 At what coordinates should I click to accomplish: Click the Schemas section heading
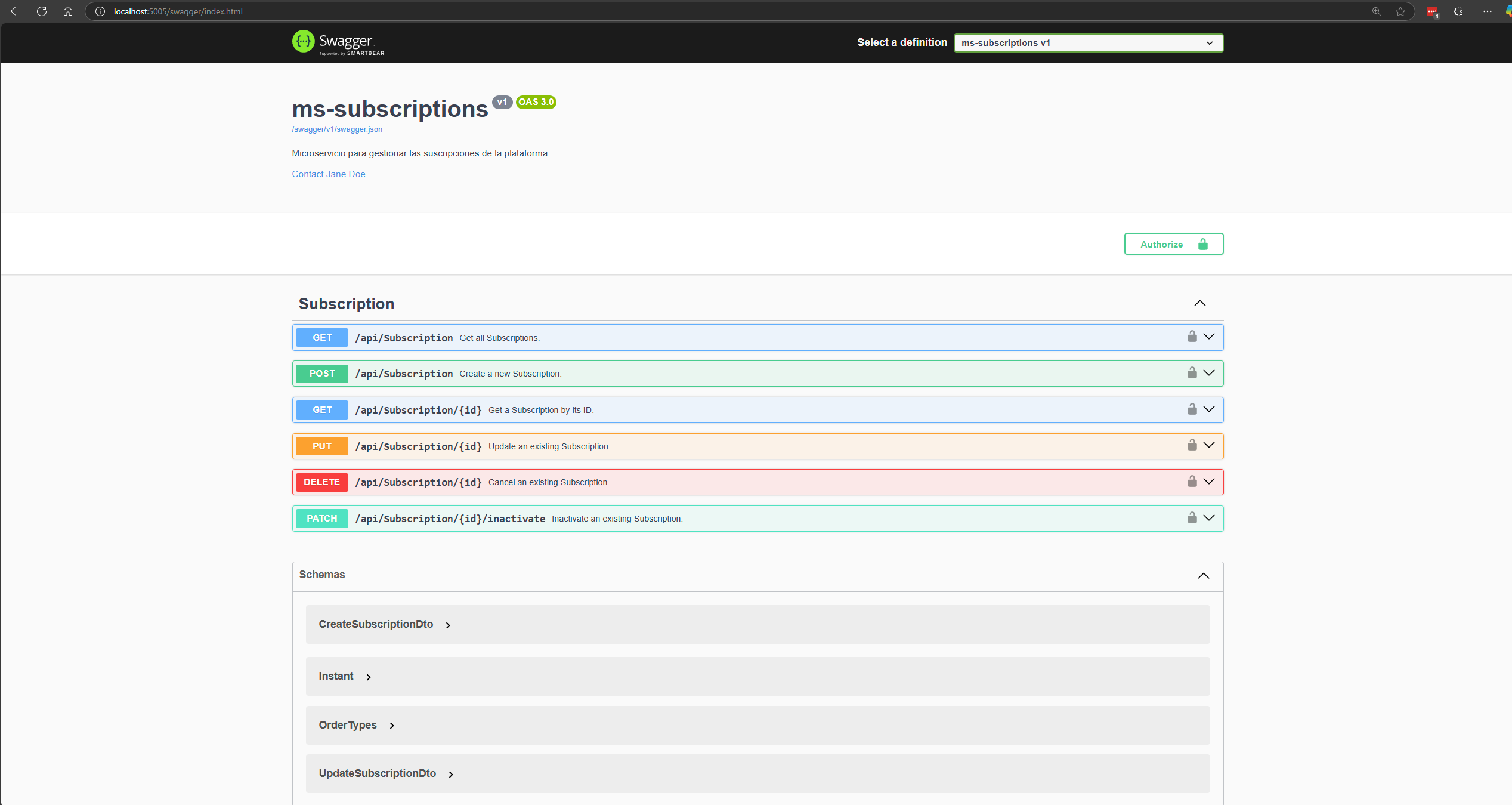pyautogui.click(x=322, y=575)
